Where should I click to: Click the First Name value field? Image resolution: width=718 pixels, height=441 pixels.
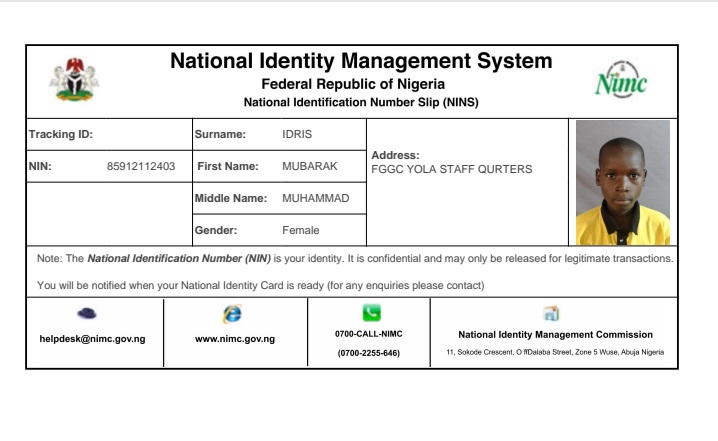coord(310,166)
